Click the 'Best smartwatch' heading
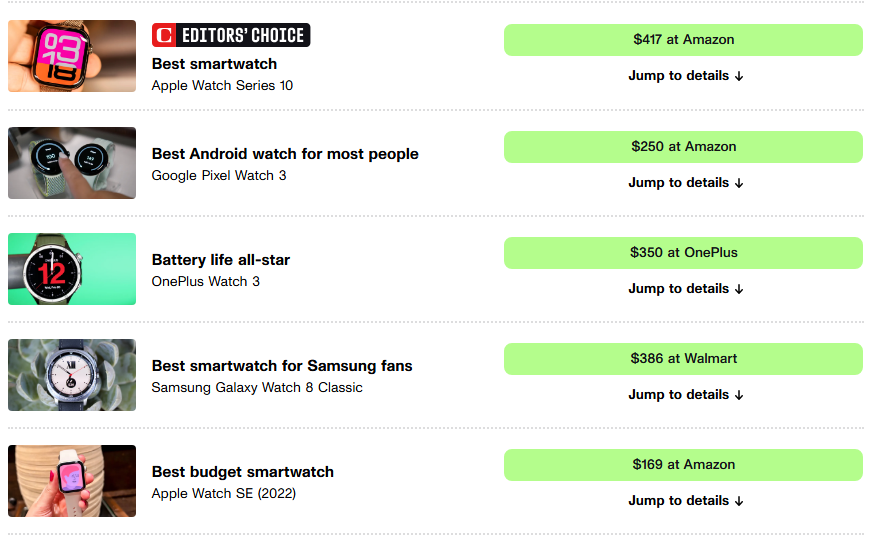The height and width of the screenshot is (535, 874). tap(214, 64)
